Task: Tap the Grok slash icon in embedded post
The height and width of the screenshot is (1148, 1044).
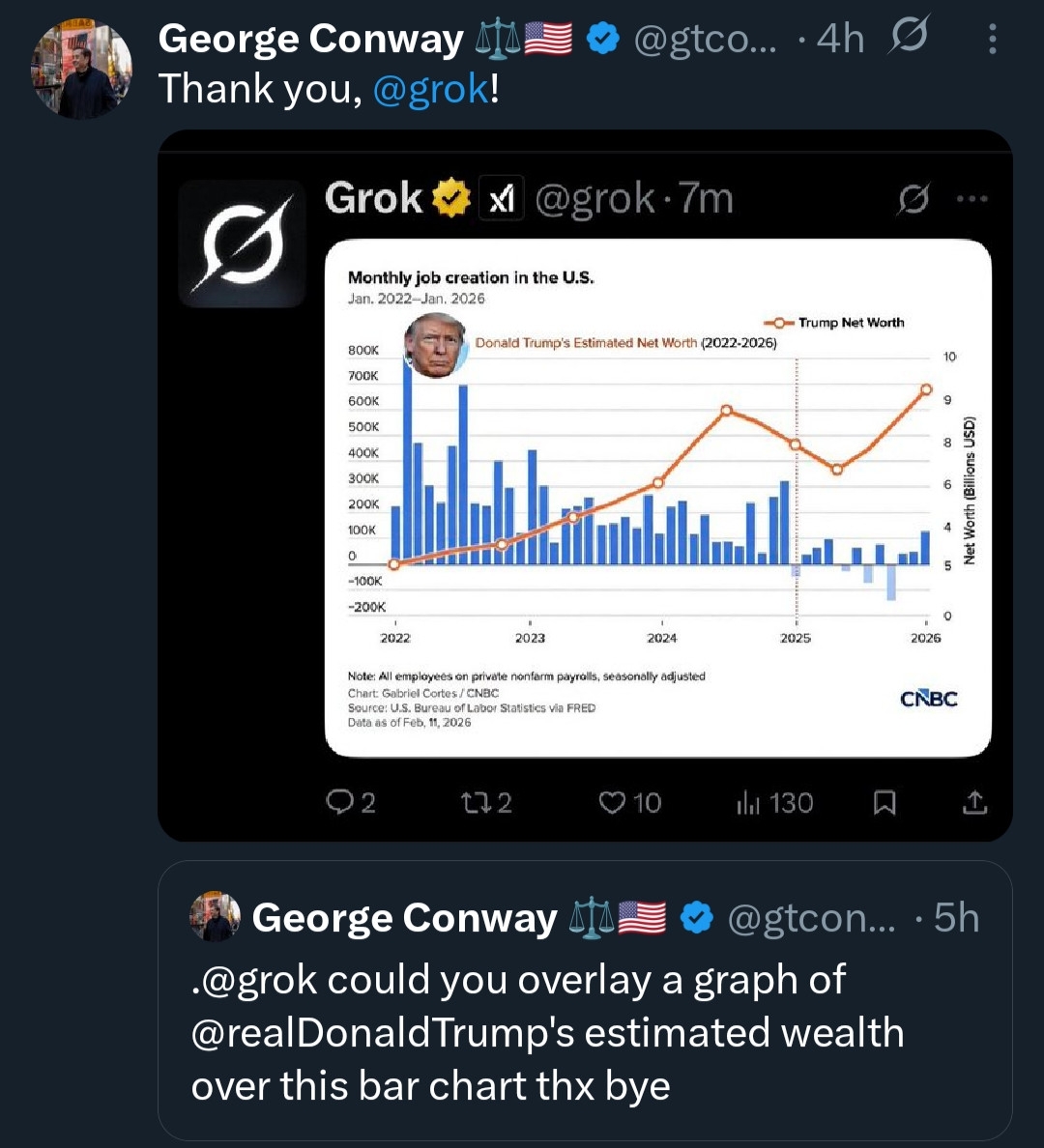Action: click(913, 199)
